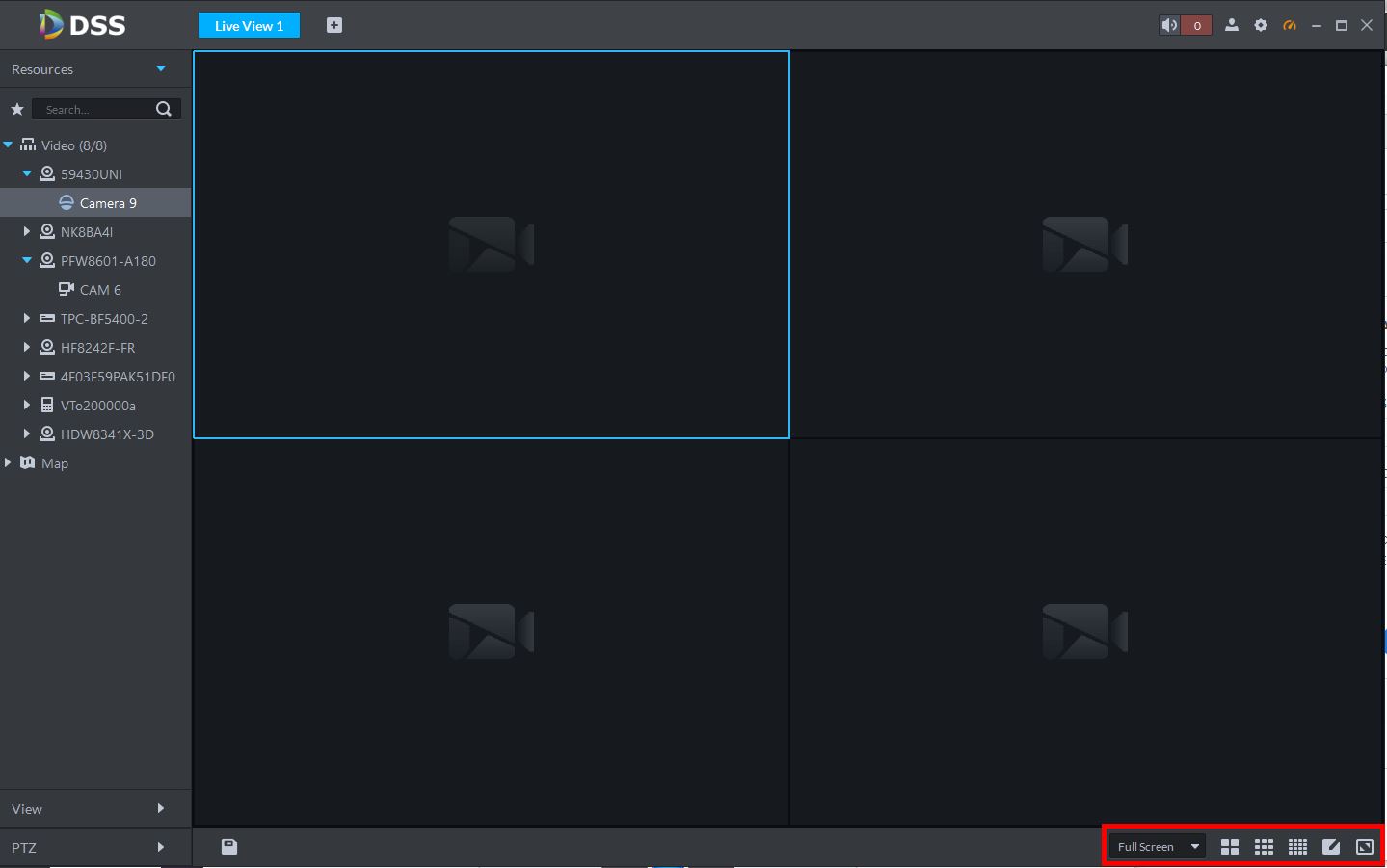Open the custom layout edit icon

pyautogui.click(x=1331, y=847)
